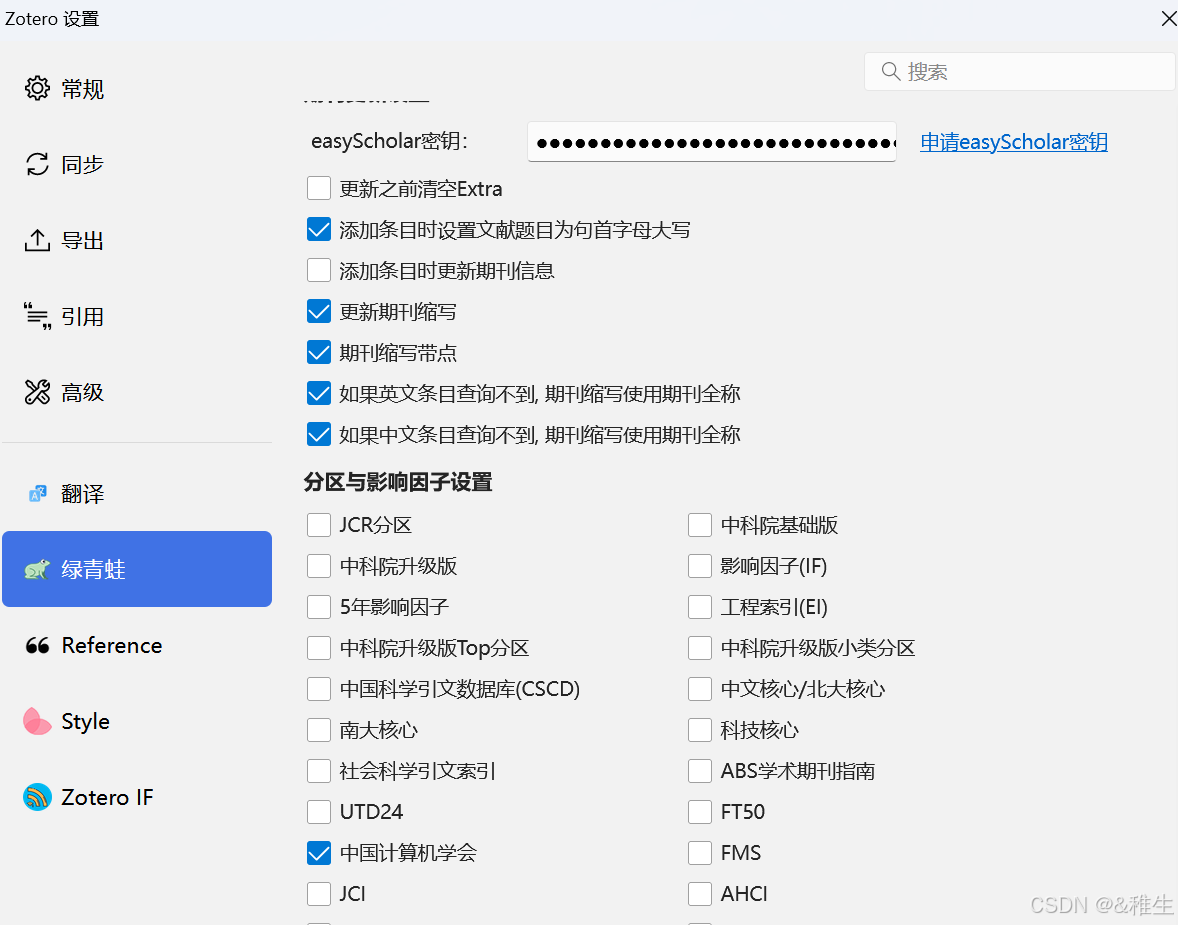The width and height of the screenshot is (1178, 925).
Task: Open the Reference plugin pane
Action: tap(137, 645)
